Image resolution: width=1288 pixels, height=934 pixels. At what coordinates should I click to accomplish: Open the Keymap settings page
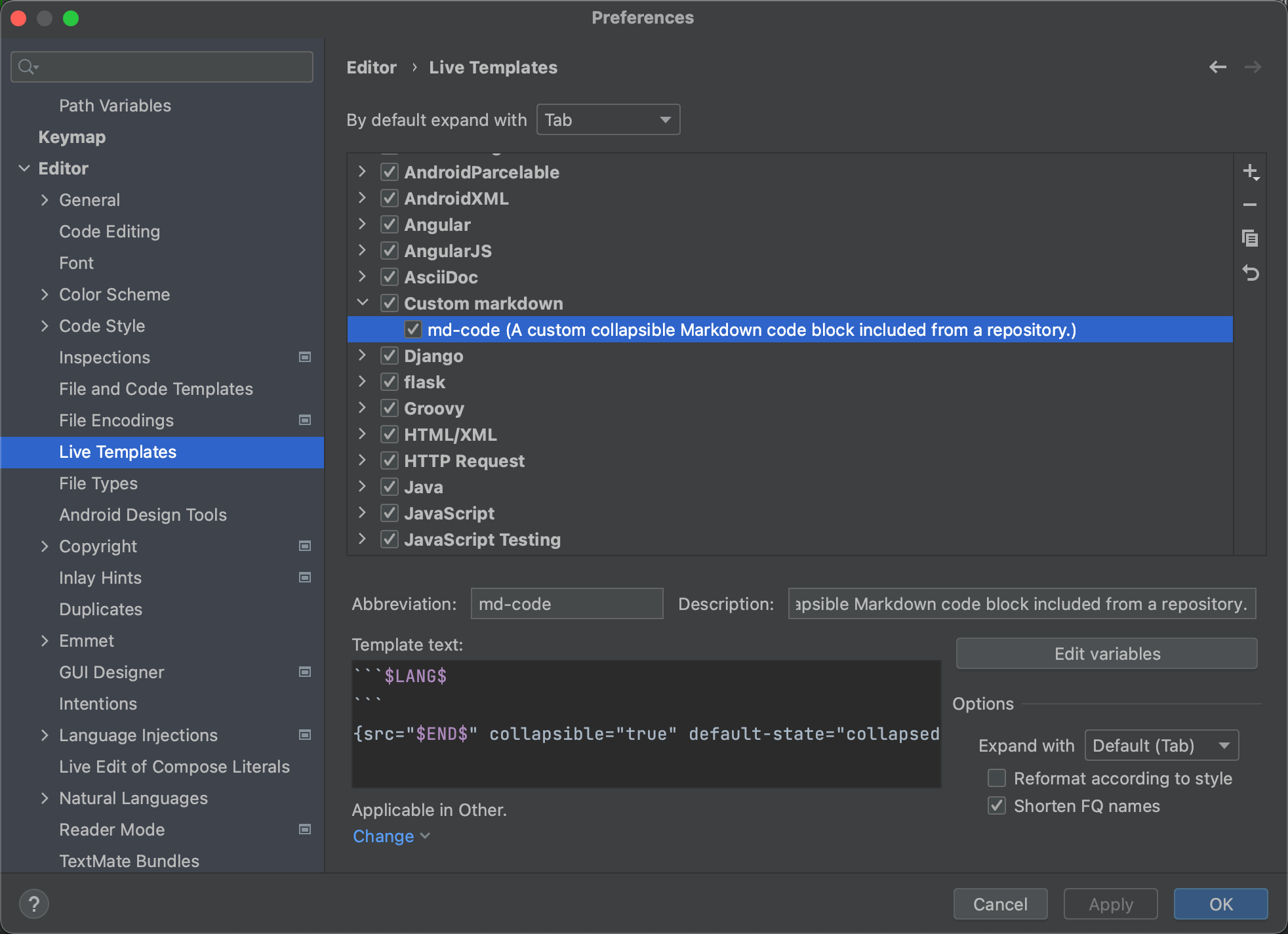pyautogui.click(x=72, y=137)
